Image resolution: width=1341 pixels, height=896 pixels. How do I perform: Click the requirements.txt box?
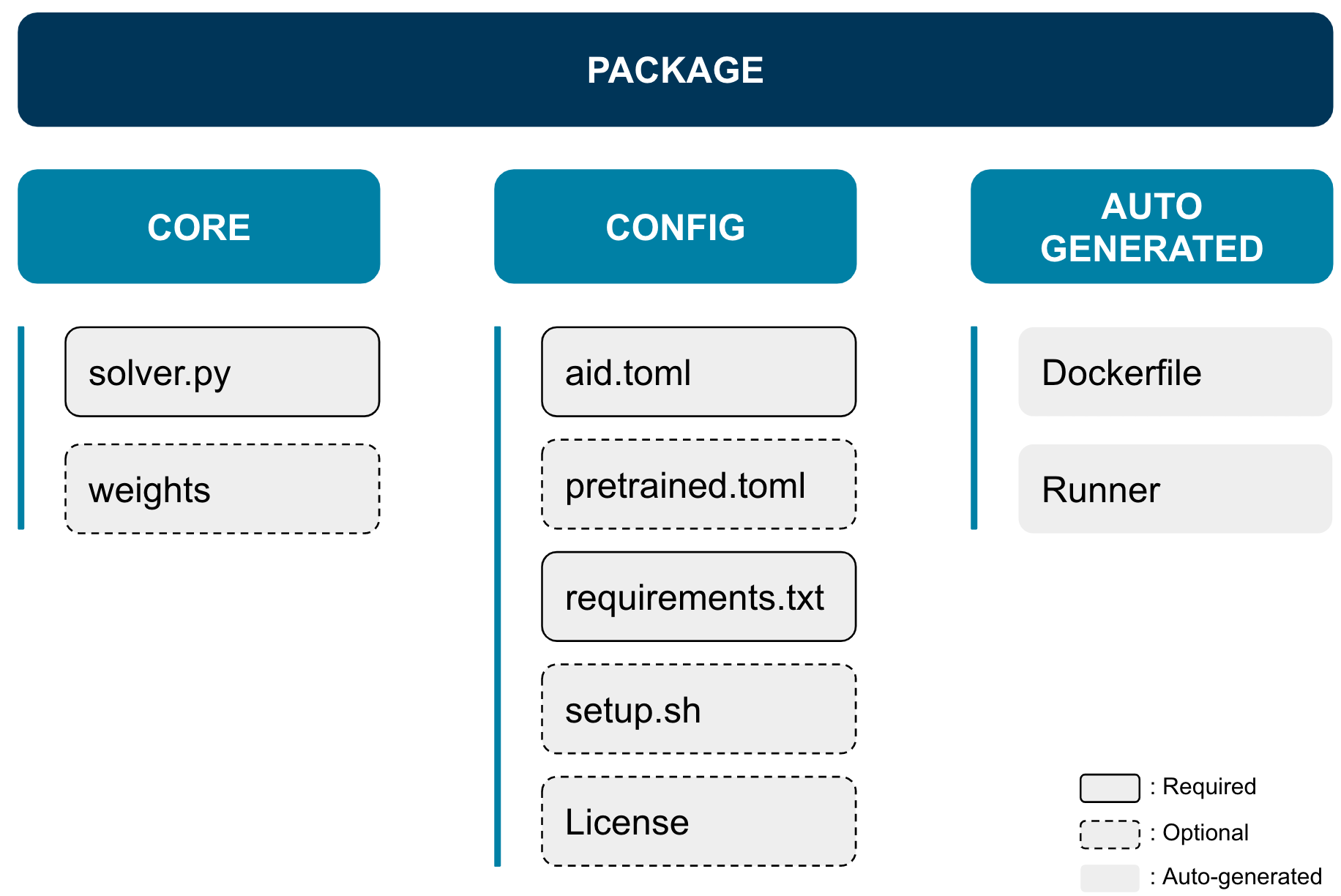click(x=698, y=597)
